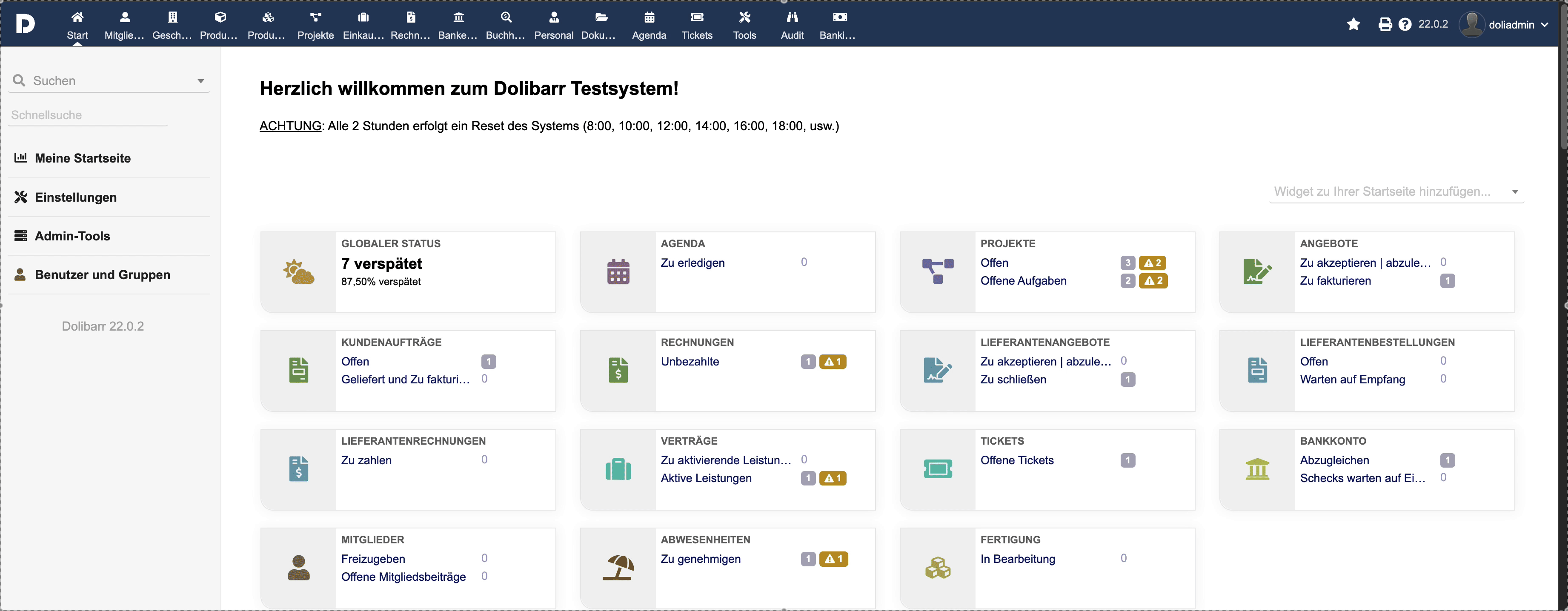Click the Abwesenheiten umbrella icon
This screenshot has width=1568, height=611.
point(618,568)
